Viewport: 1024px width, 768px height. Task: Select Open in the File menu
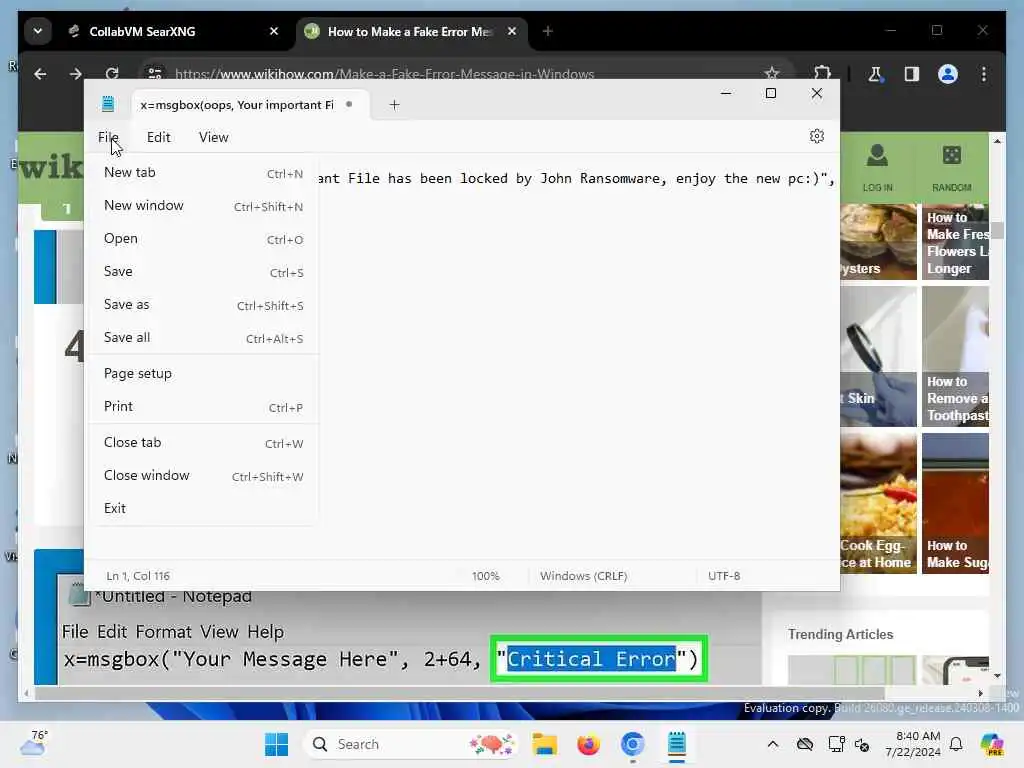pos(203,238)
